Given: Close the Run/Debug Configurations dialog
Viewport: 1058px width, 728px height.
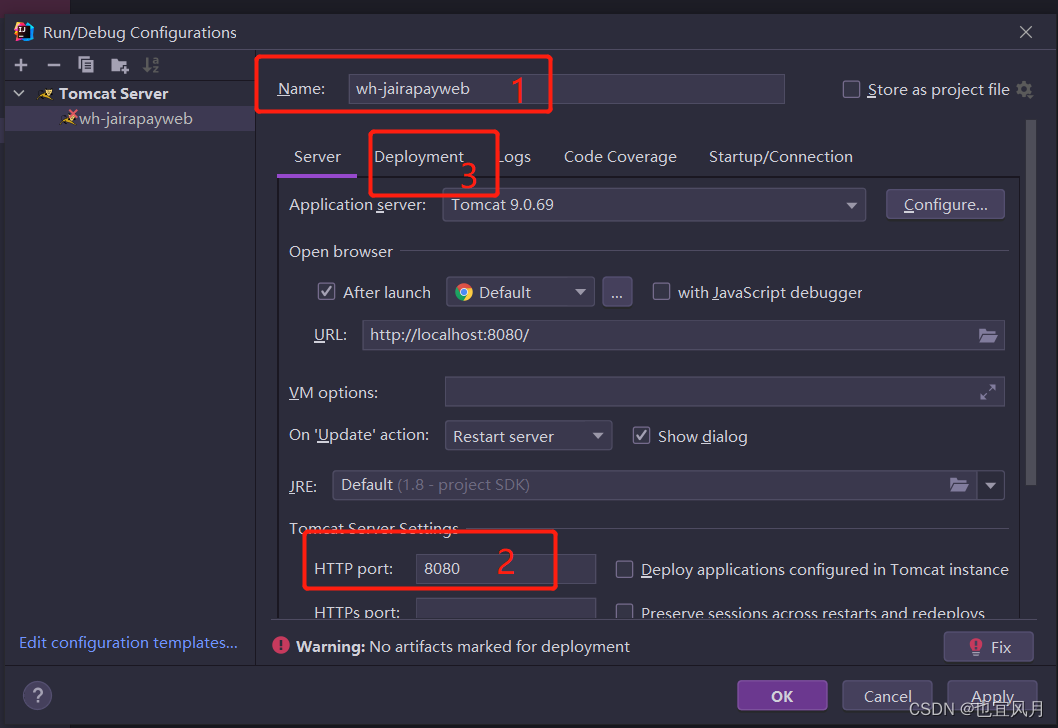Looking at the screenshot, I should [x=1026, y=32].
